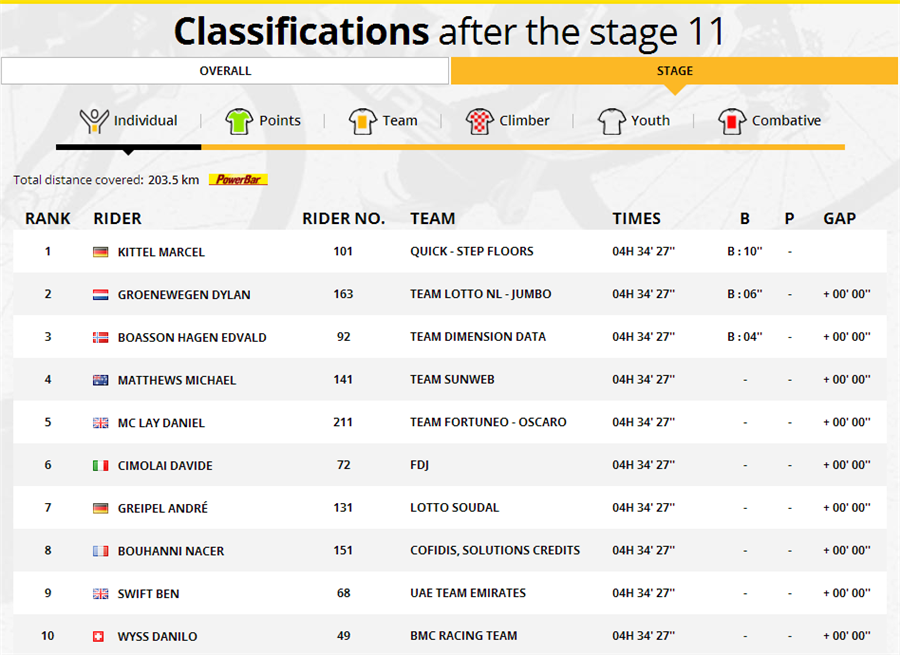Click the red Combative jersey icon
Viewport: 900px width, 655px height.
tap(732, 121)
